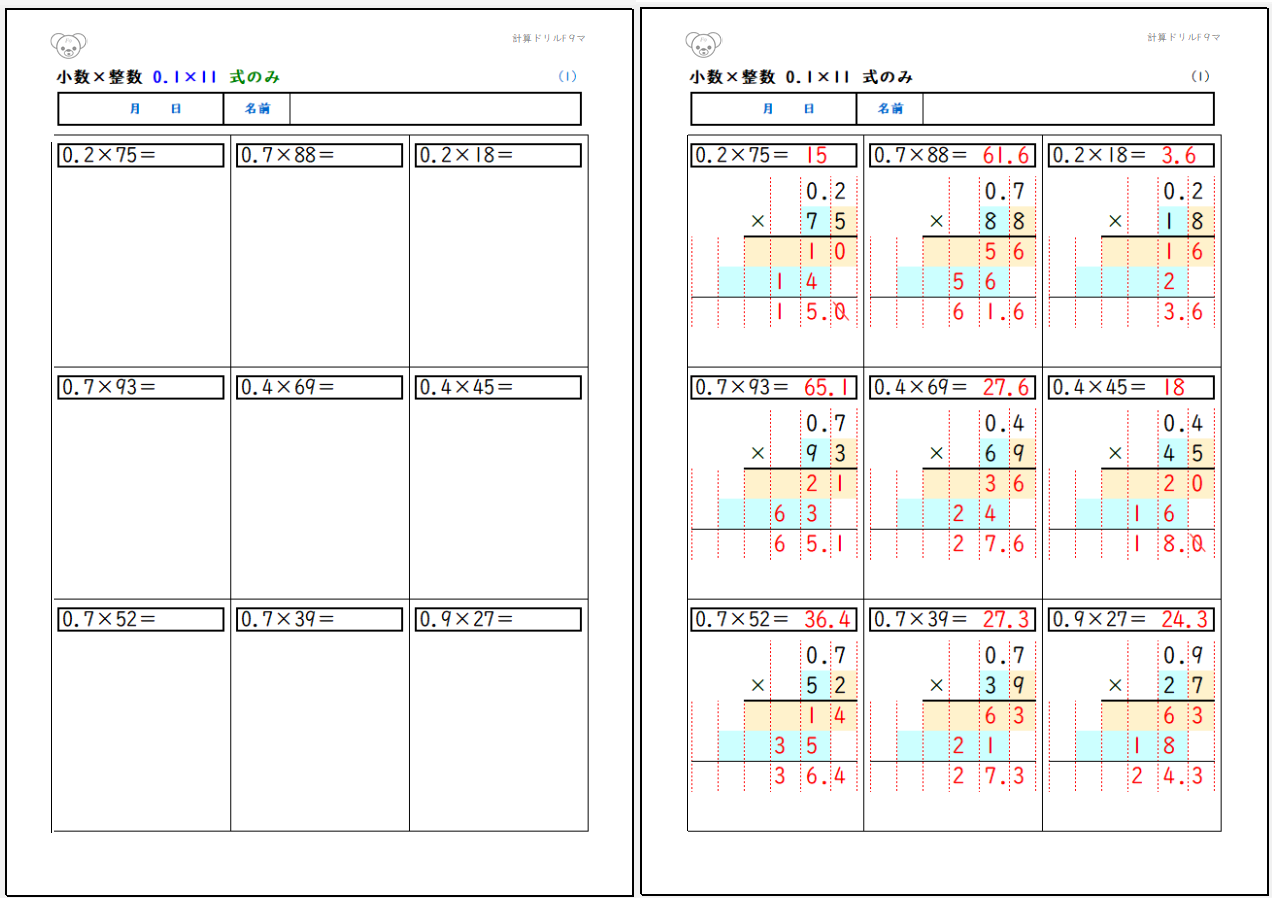
Task: Select the unanswered 0.2×75= problem box
Action: click(141, 155)
